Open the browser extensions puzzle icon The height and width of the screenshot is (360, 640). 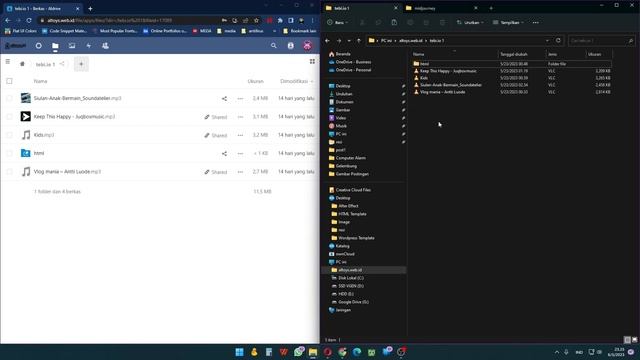280,20
